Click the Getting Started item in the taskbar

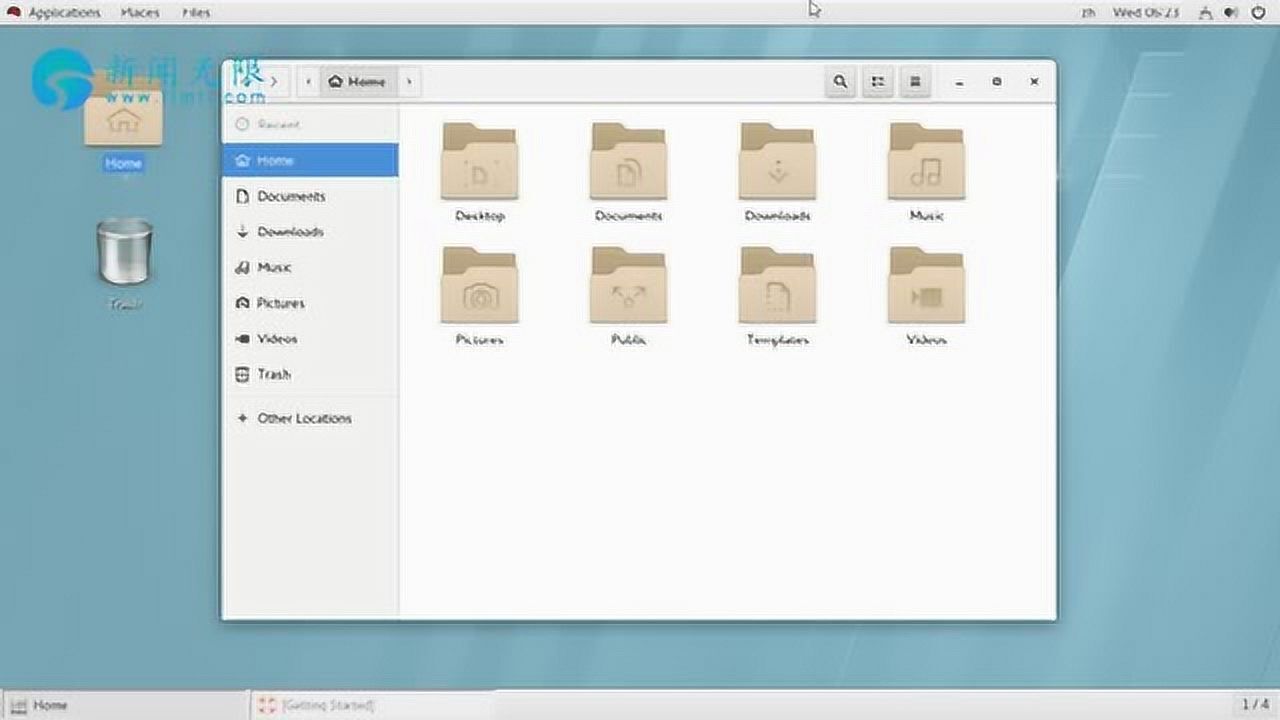(320, 705)
